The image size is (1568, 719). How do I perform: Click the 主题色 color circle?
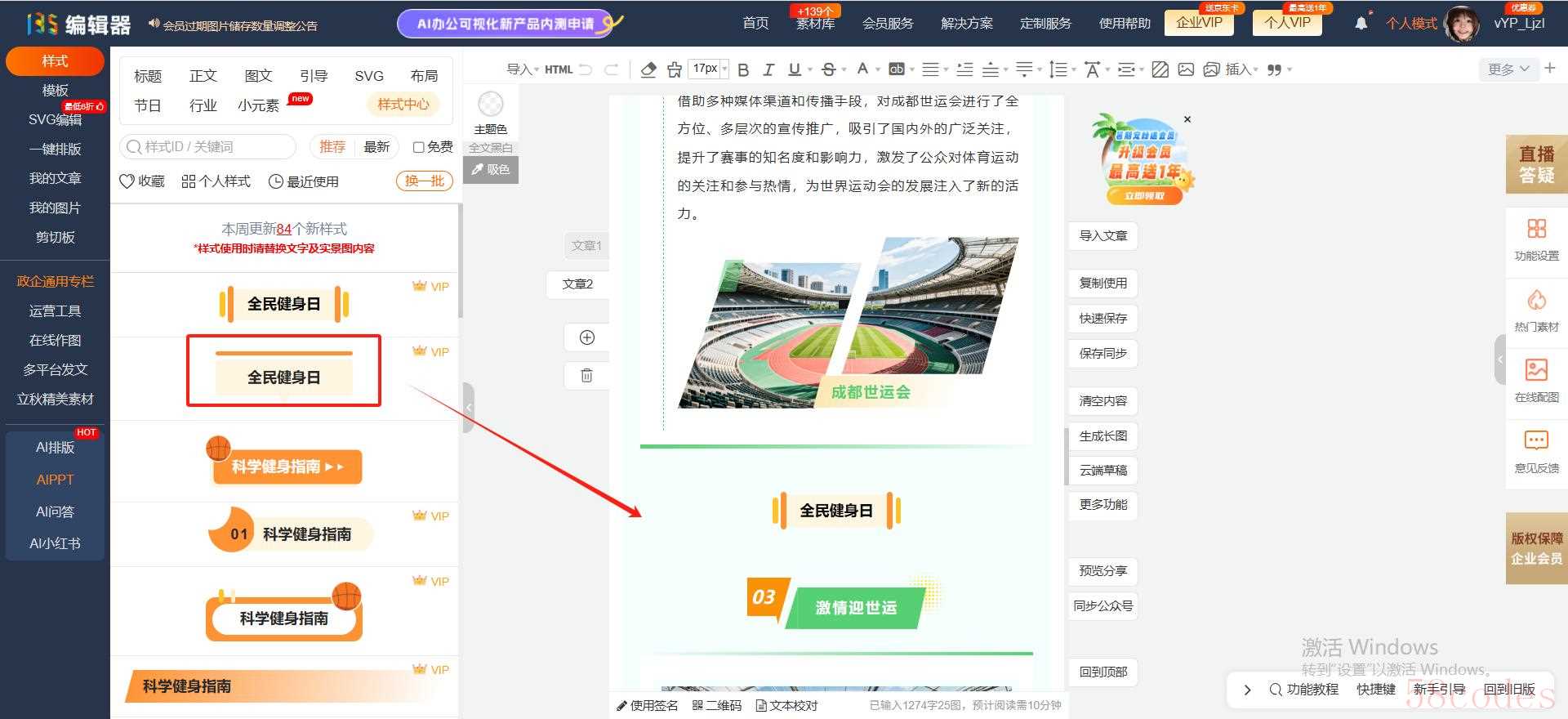tap(490, 104)
